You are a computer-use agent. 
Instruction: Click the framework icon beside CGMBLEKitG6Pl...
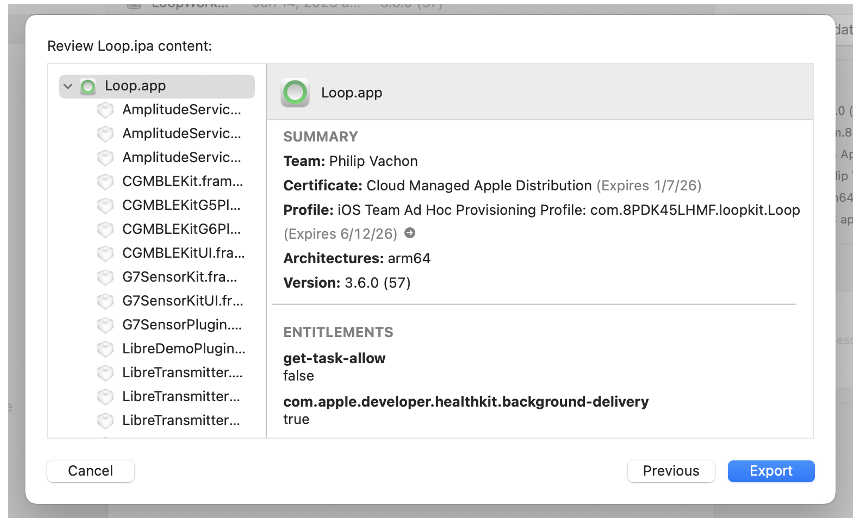[105, 229]
